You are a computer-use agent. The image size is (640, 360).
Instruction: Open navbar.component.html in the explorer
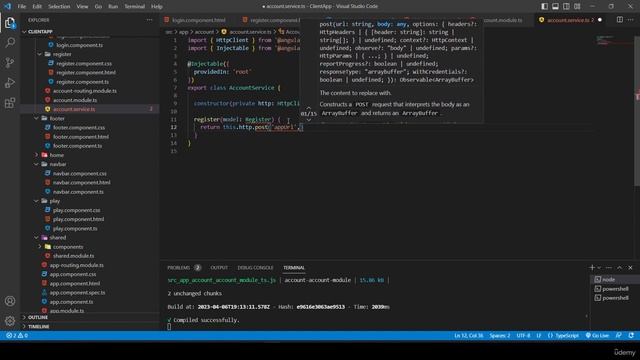pyautogui.click(x=82, y=182)
